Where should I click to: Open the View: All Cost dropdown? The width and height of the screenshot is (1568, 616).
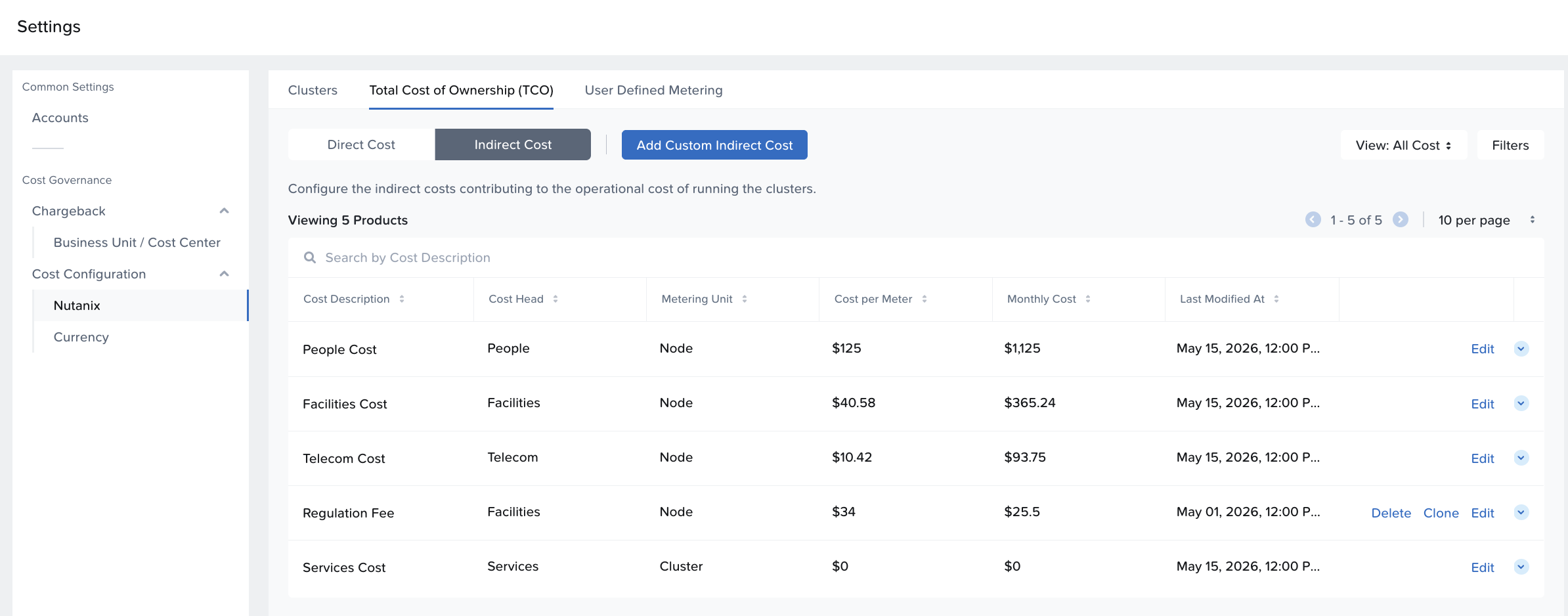tap(1403, 145)
